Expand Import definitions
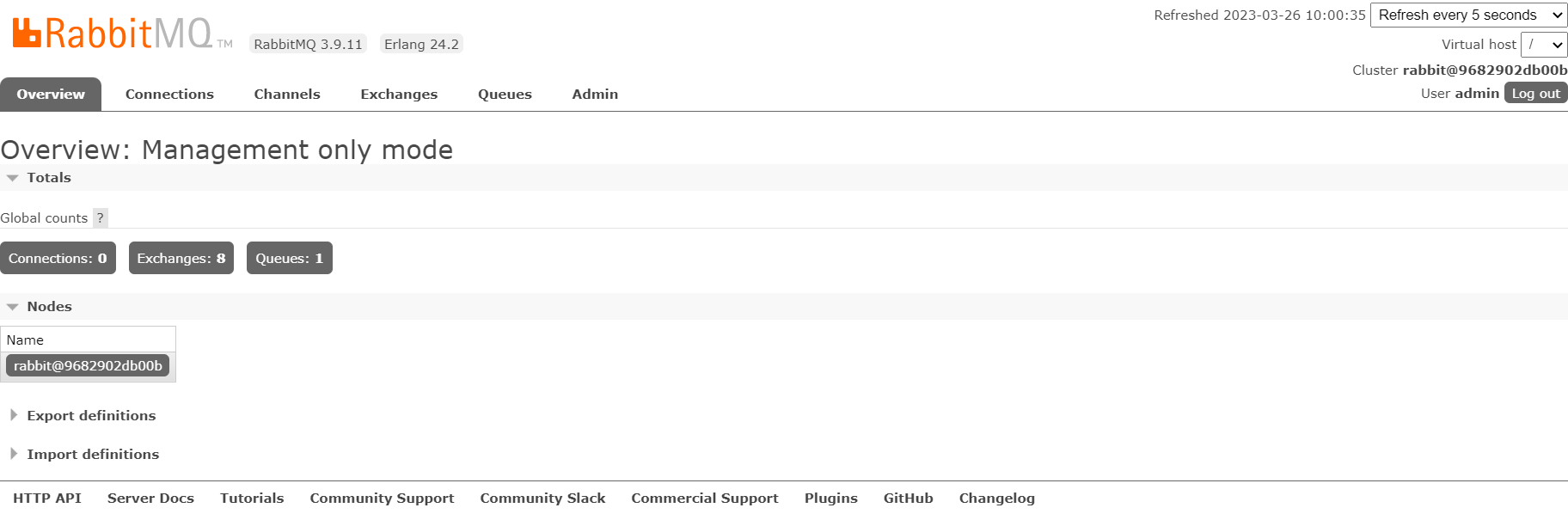Viewport: 1568px width, 514px height. click(92, 455)
